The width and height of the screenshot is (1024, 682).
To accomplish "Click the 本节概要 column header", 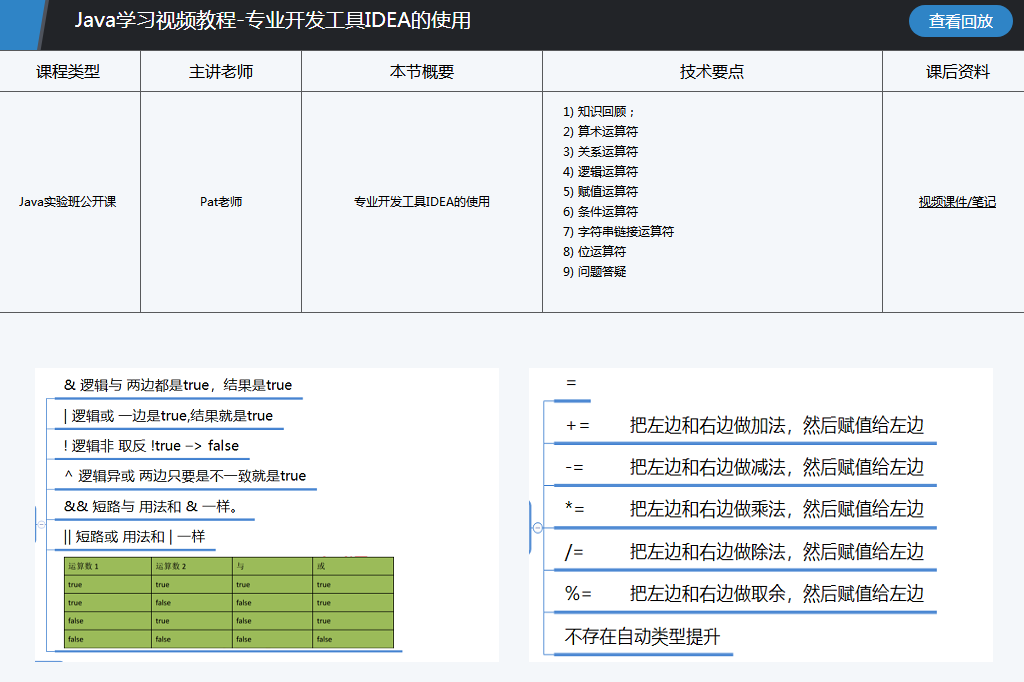I will (422, 72).
